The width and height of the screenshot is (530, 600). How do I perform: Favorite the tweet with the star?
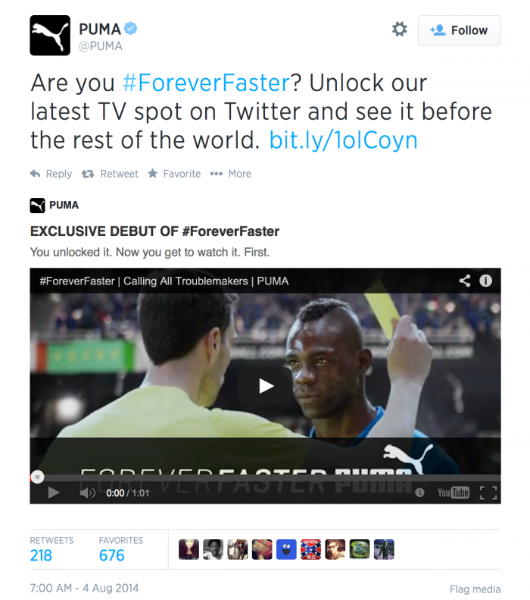(174, 174)
